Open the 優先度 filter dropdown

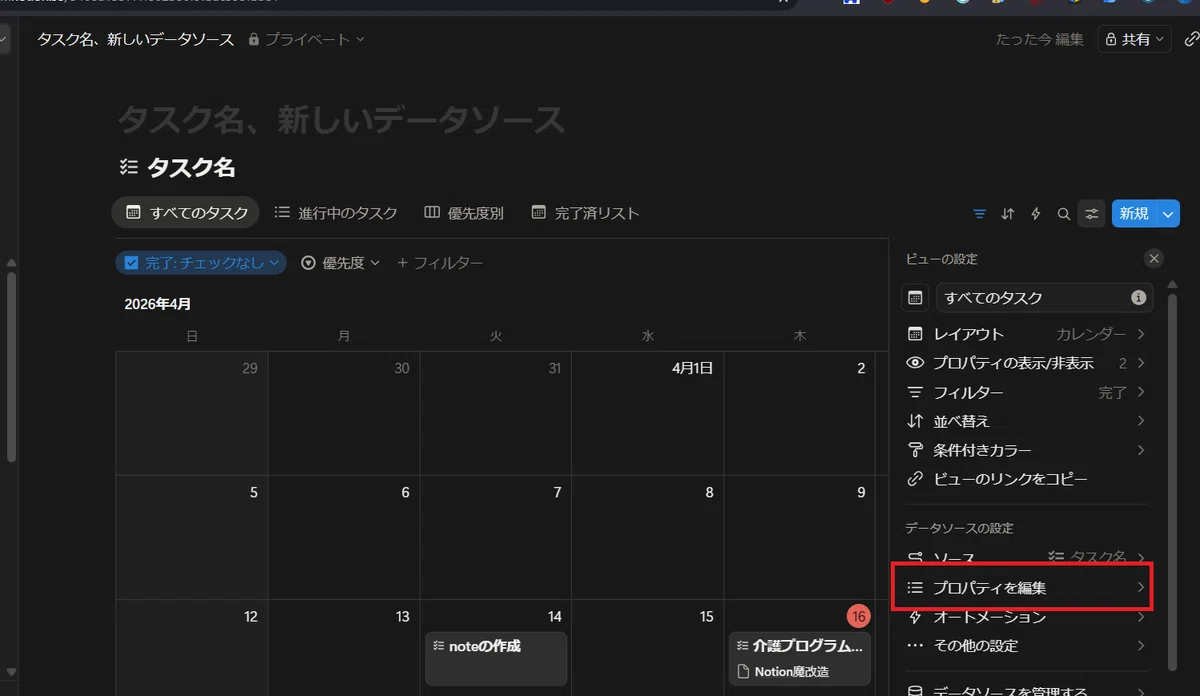[341, 263]
